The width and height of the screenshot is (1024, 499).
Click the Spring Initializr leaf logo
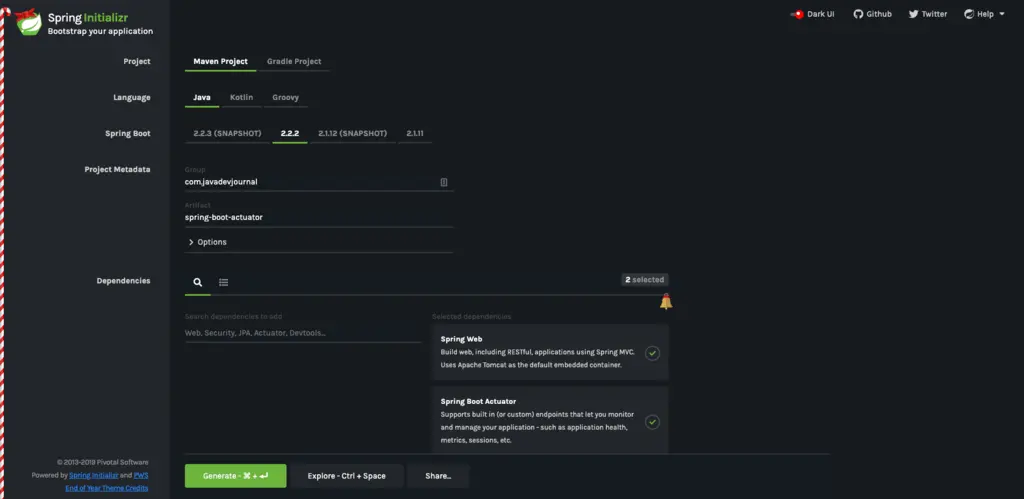[x=29, y=23]
